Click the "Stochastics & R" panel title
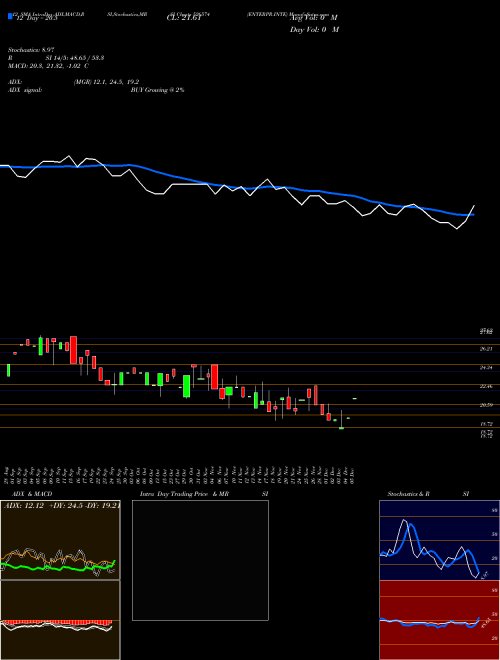Image resolution: width=500 pixels, height=660 pixels. point(409,494)
